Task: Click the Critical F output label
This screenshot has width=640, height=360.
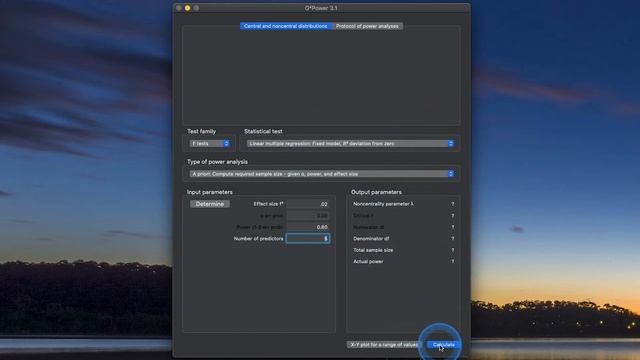Action: (363, 216)
